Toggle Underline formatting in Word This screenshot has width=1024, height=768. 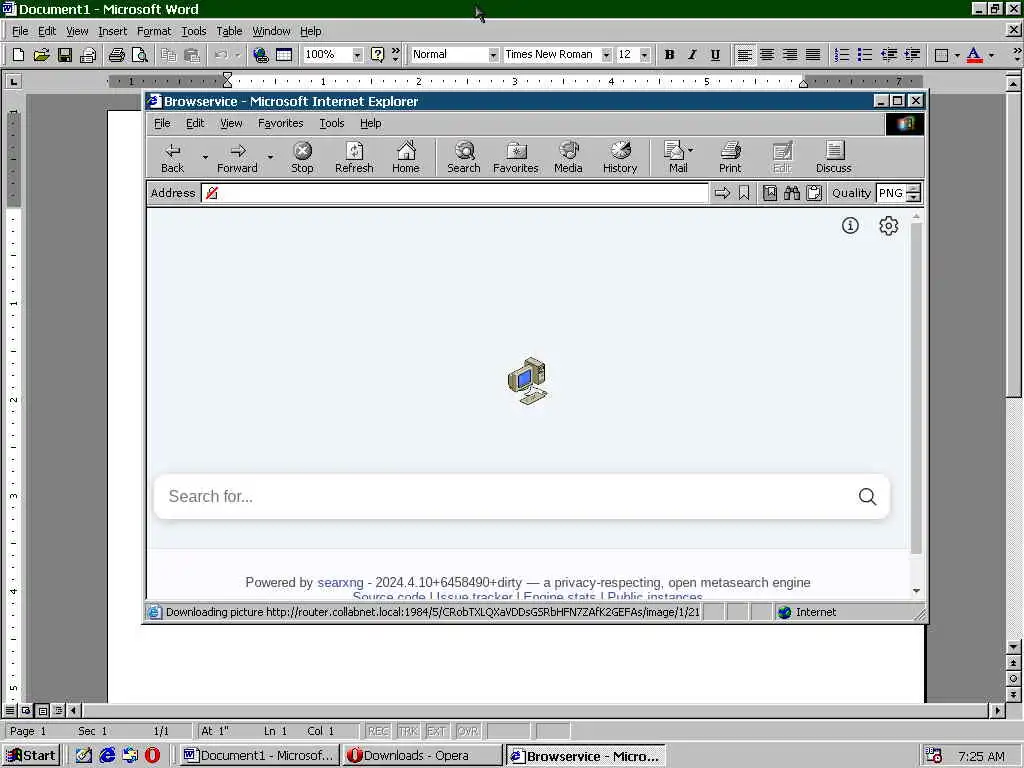[715, 55]
